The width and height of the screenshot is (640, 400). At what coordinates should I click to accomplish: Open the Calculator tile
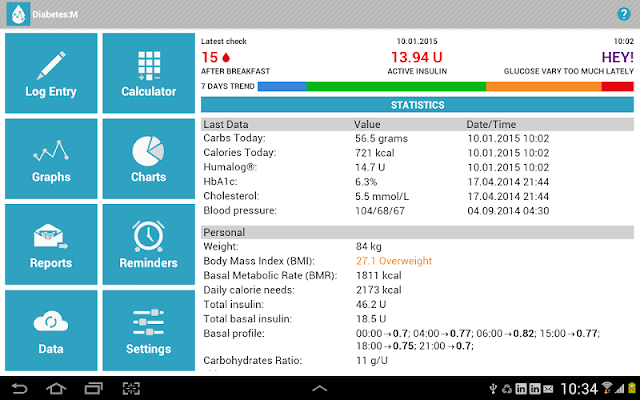(149, 73)
